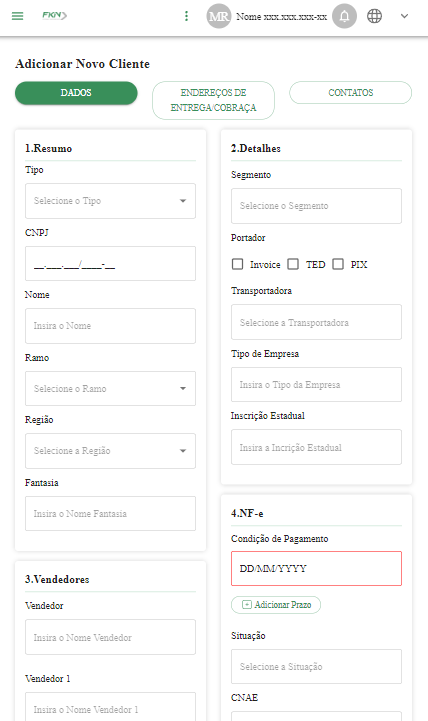Focus the Insira o Nome field
Screen dimensions: 428x721
[110, 326]
